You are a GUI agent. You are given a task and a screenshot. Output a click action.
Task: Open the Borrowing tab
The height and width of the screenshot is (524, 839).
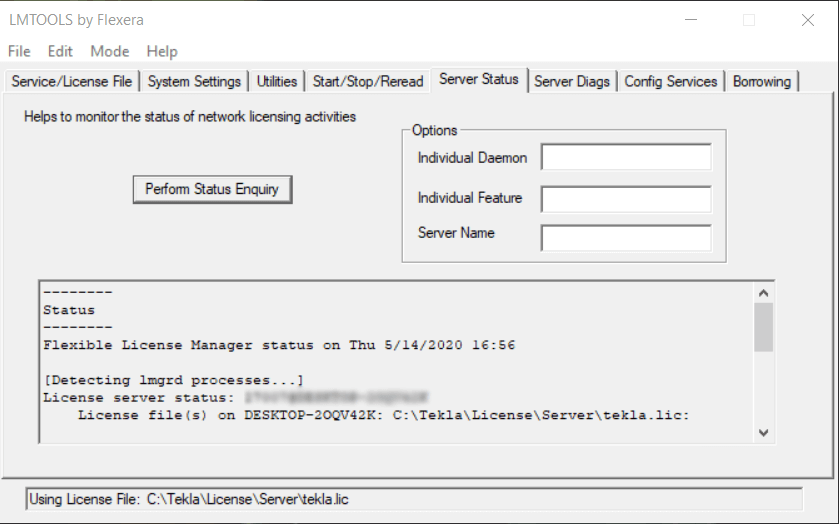(762, 81)
